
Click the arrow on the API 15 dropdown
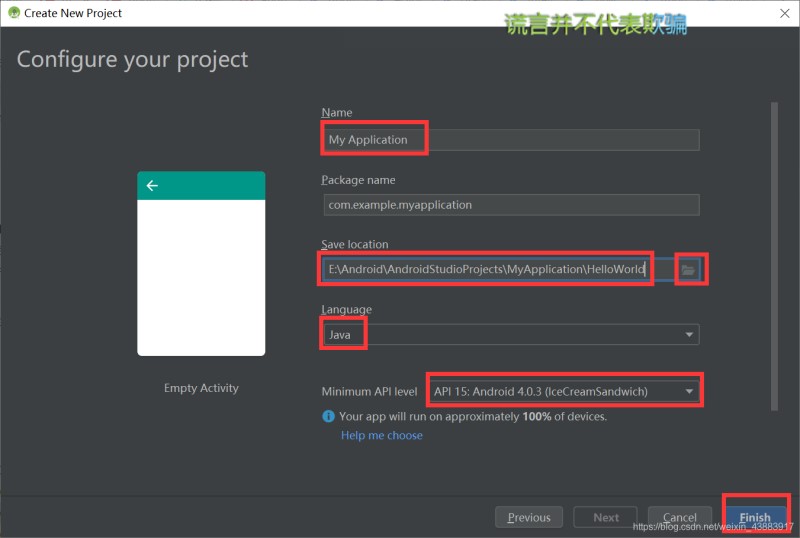[x=689, y=392]
